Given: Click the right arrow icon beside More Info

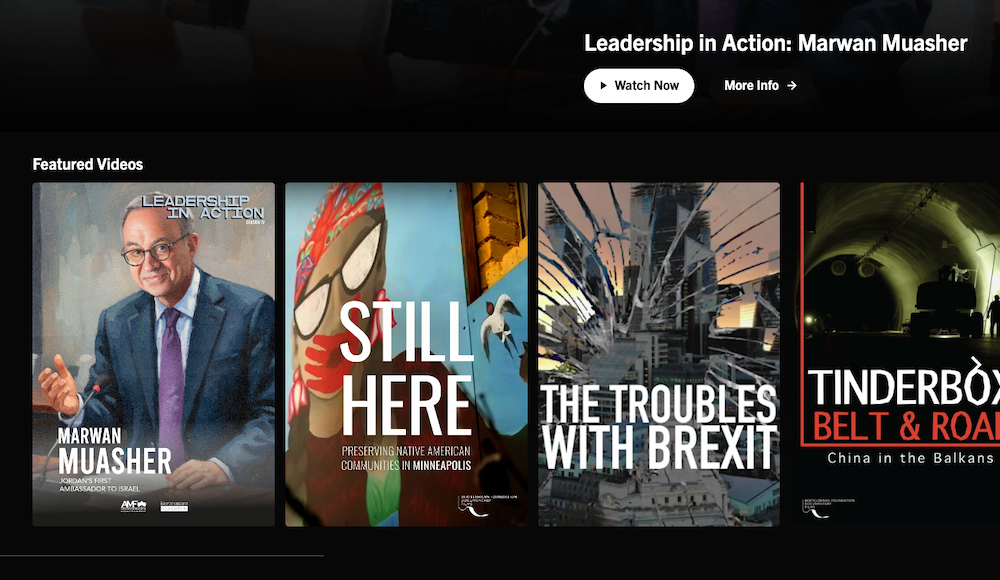Looking at the screenshot, I should [x=791, y=86].
